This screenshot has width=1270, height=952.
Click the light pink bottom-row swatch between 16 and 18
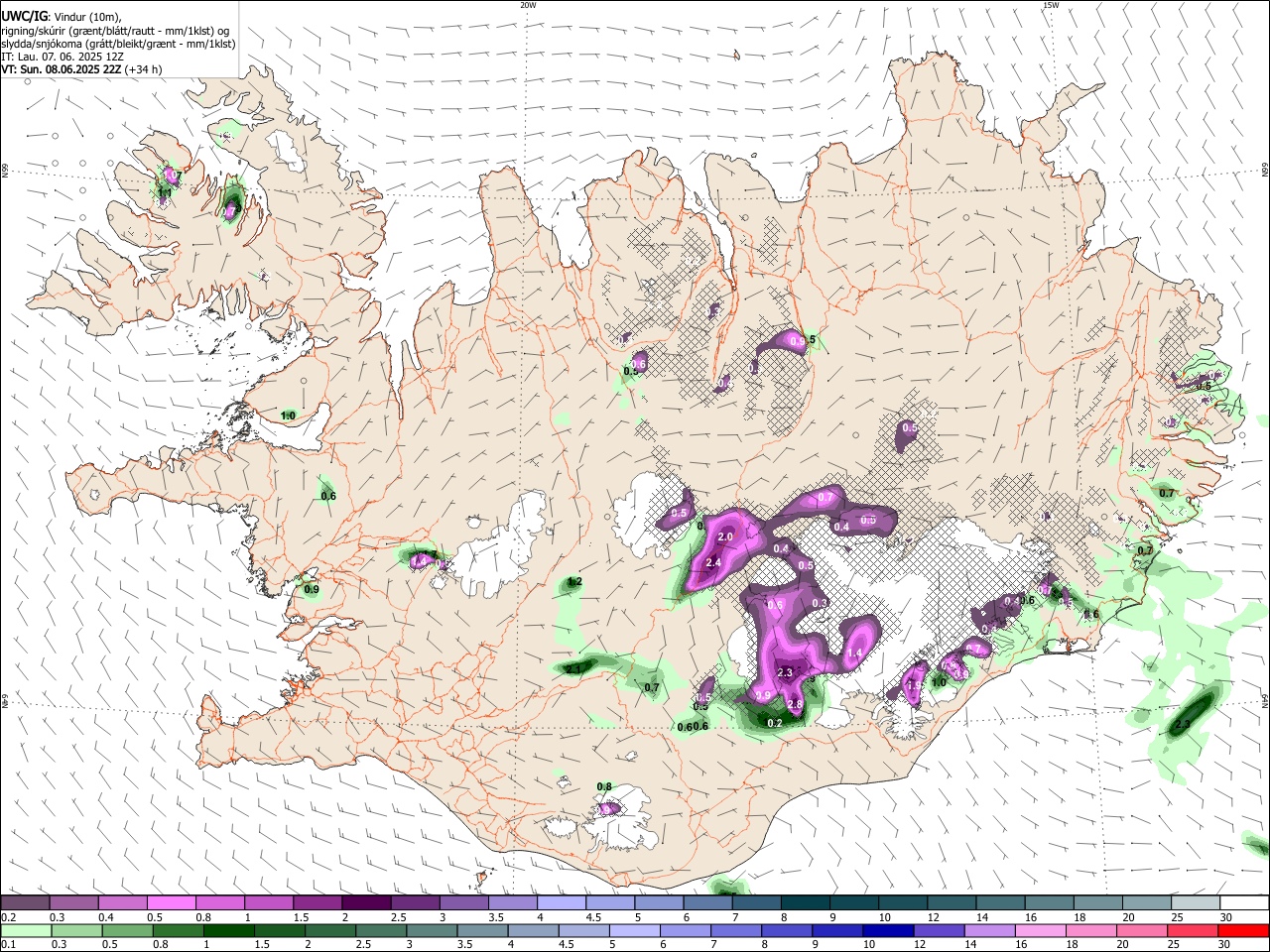[x=1040, y=931]
